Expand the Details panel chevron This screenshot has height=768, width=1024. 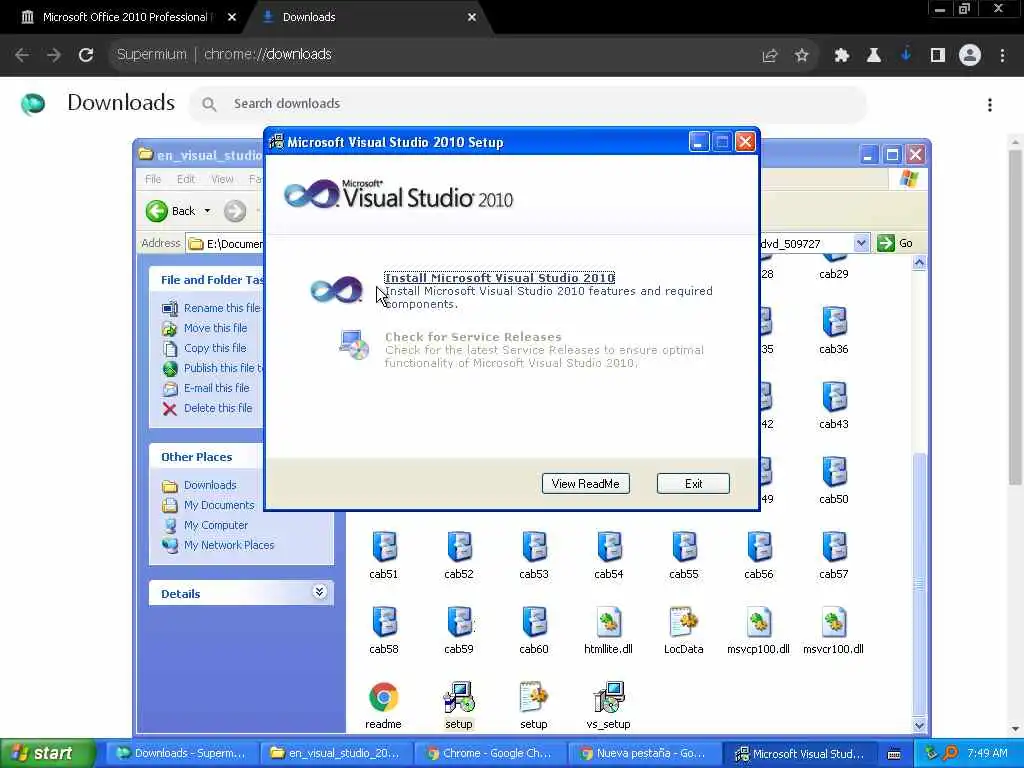(x=319, y=592)
